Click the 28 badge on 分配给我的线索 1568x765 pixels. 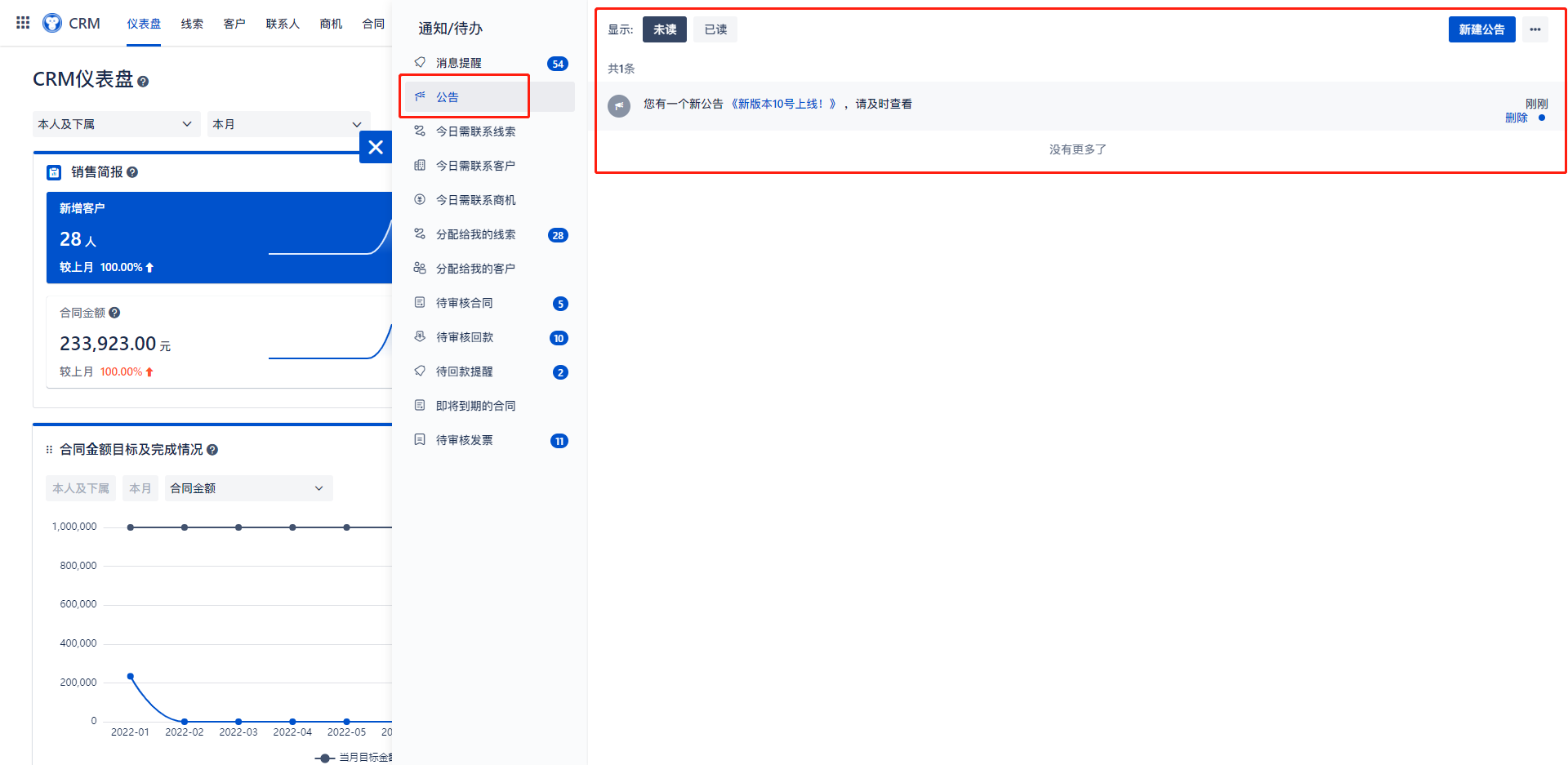point(558,235)
